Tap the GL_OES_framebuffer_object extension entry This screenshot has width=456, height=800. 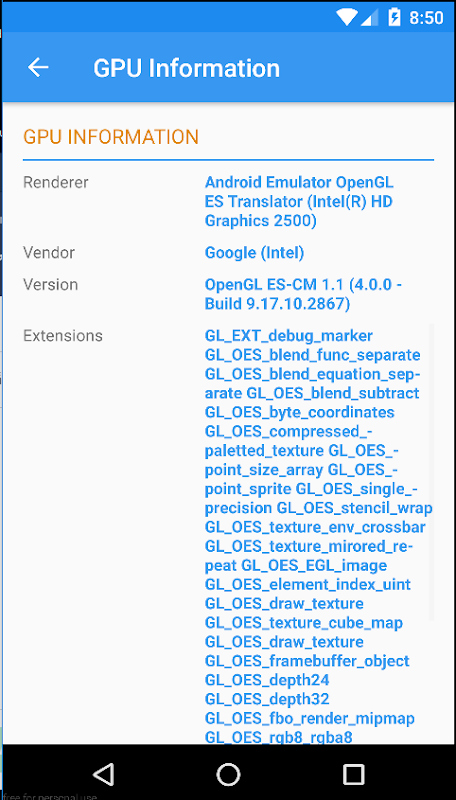point(307,661)
